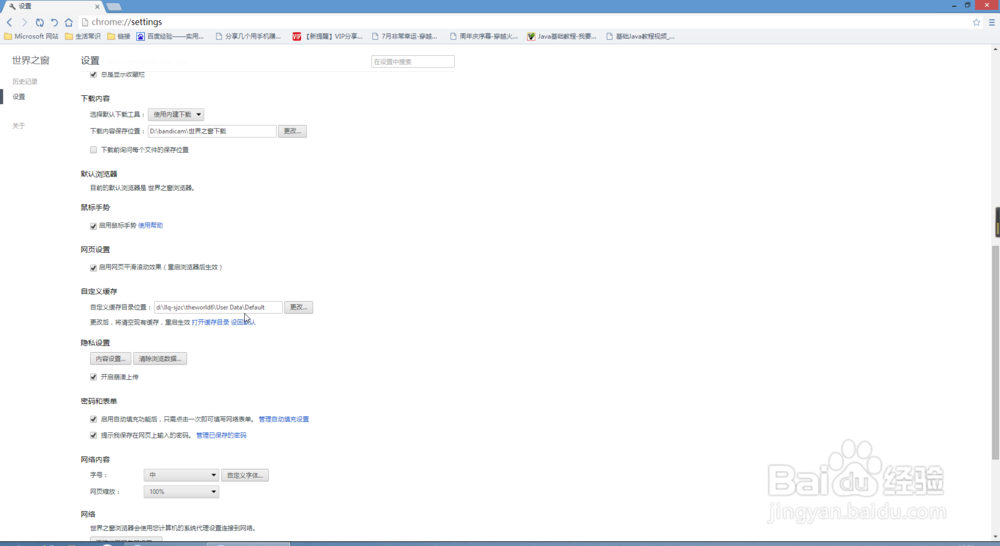Click the scrollbar down arrow
The image size is (1000, 546).
click(x=996, y=536)
